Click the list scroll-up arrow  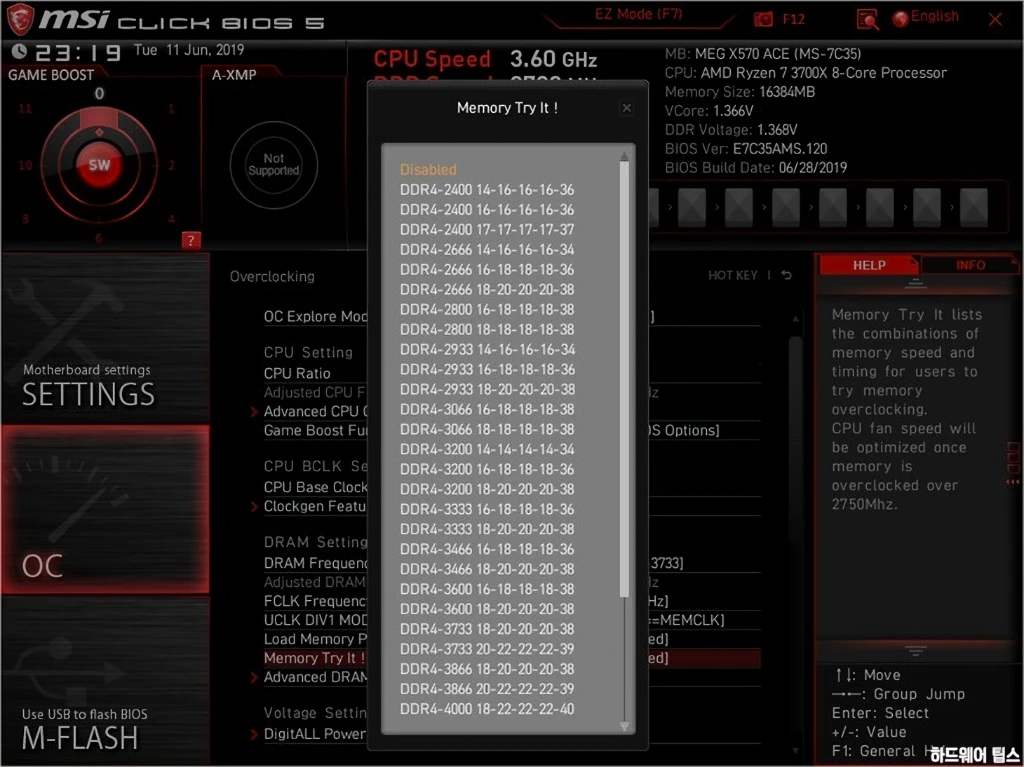coord(624,155)
